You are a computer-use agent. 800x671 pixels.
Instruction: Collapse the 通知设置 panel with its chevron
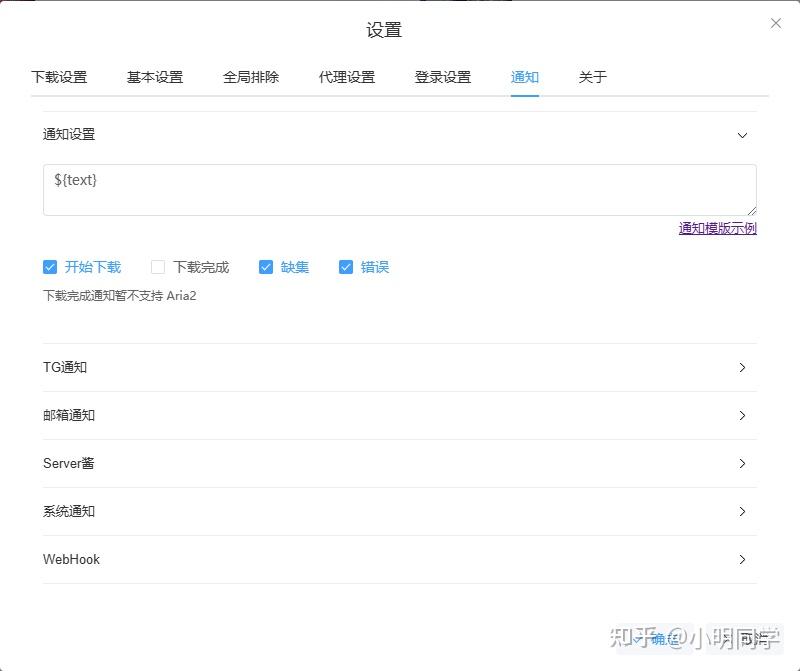(x=742, y=135)
